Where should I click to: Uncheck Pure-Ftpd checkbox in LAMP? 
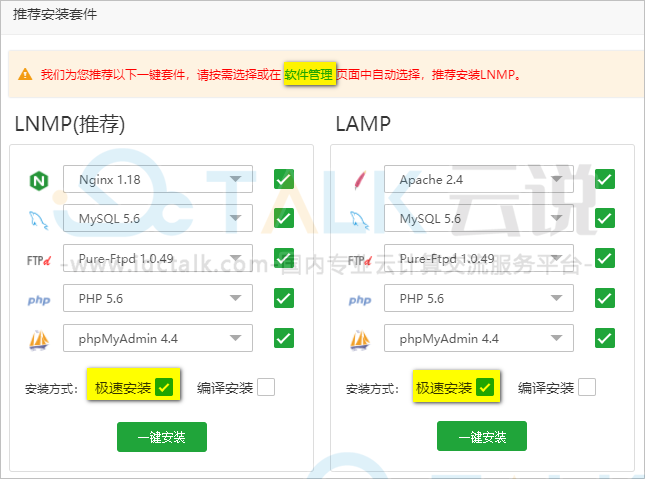[605, 258]
